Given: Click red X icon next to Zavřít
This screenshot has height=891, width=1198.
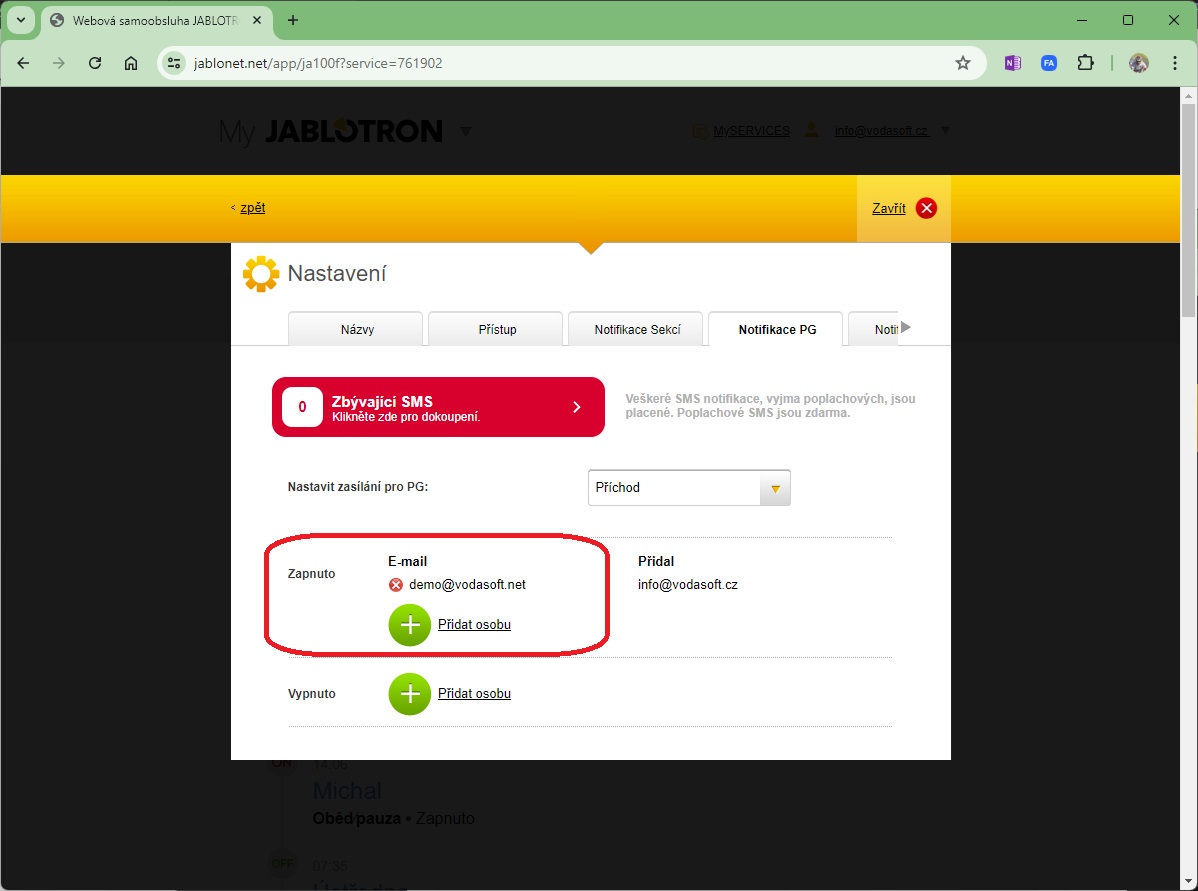Looking at the screenshot, I should click(926, 208).
